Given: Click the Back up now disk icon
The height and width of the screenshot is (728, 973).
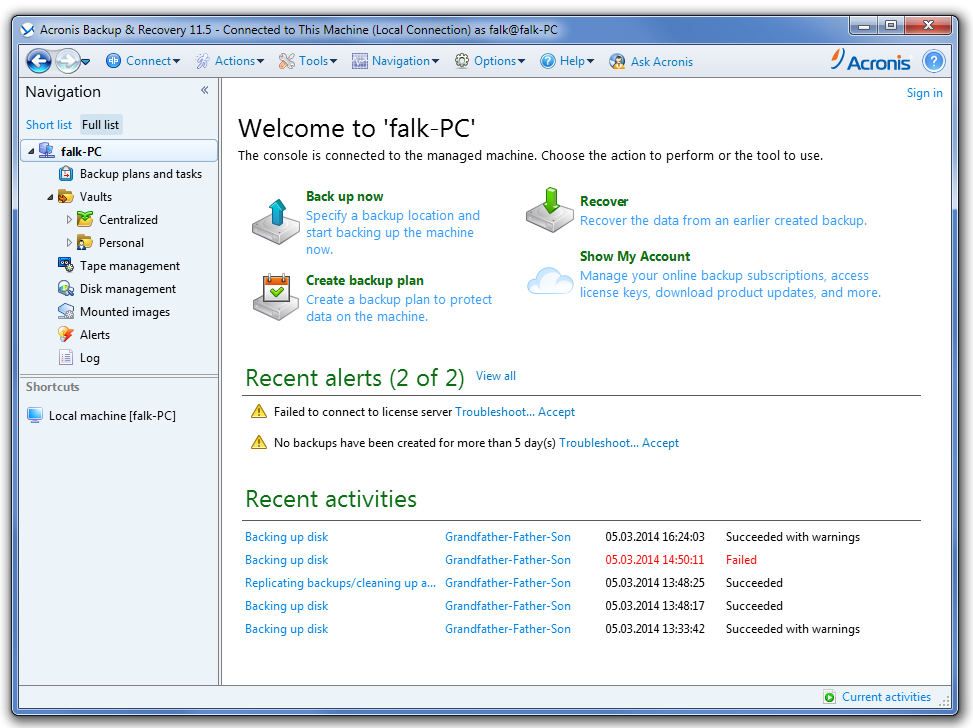Looking at the screenshot, I should tap(276, 224).
